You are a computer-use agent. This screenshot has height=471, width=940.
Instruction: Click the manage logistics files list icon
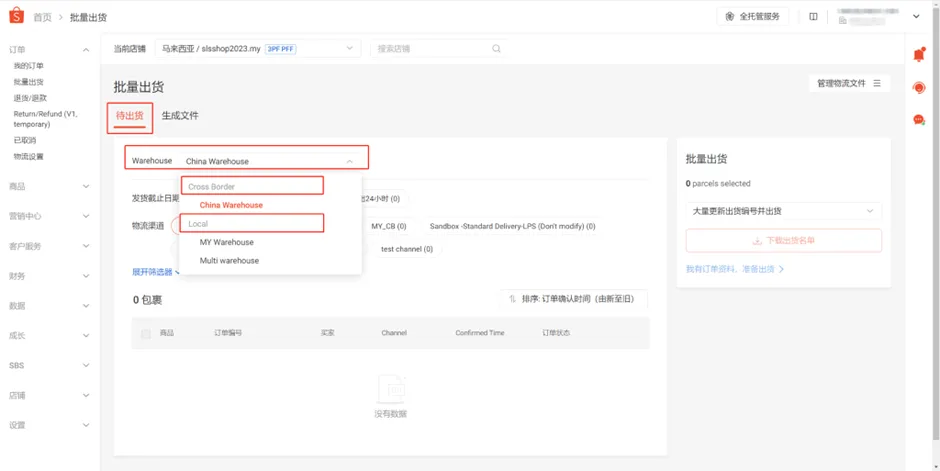click(877, 83)
